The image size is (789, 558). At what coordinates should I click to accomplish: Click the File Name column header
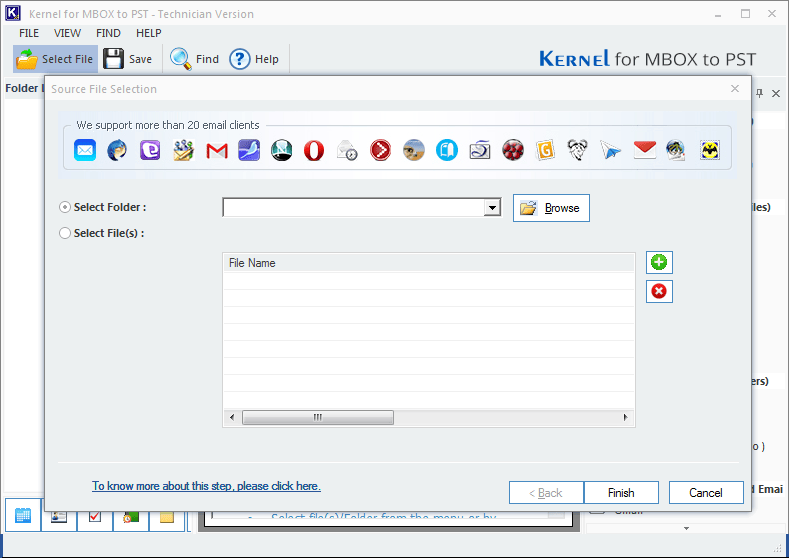(x=428, y=263)
